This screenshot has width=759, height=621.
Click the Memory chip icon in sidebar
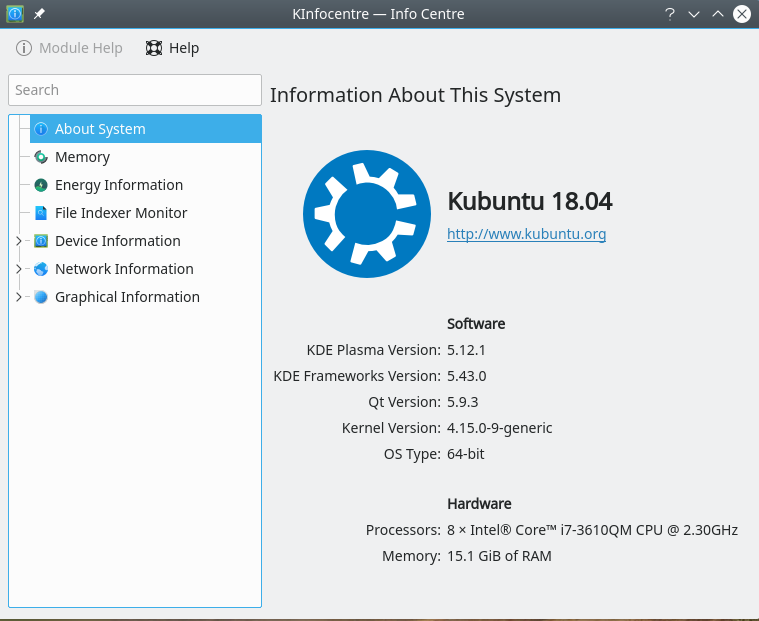pos(41,157)
